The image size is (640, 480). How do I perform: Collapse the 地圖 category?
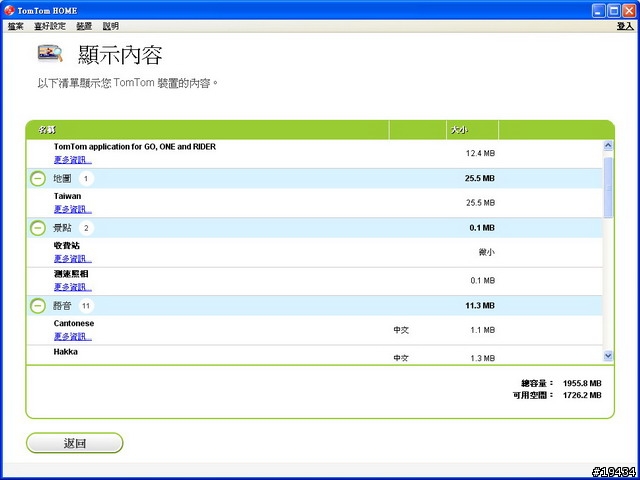(x=38, y=178)
